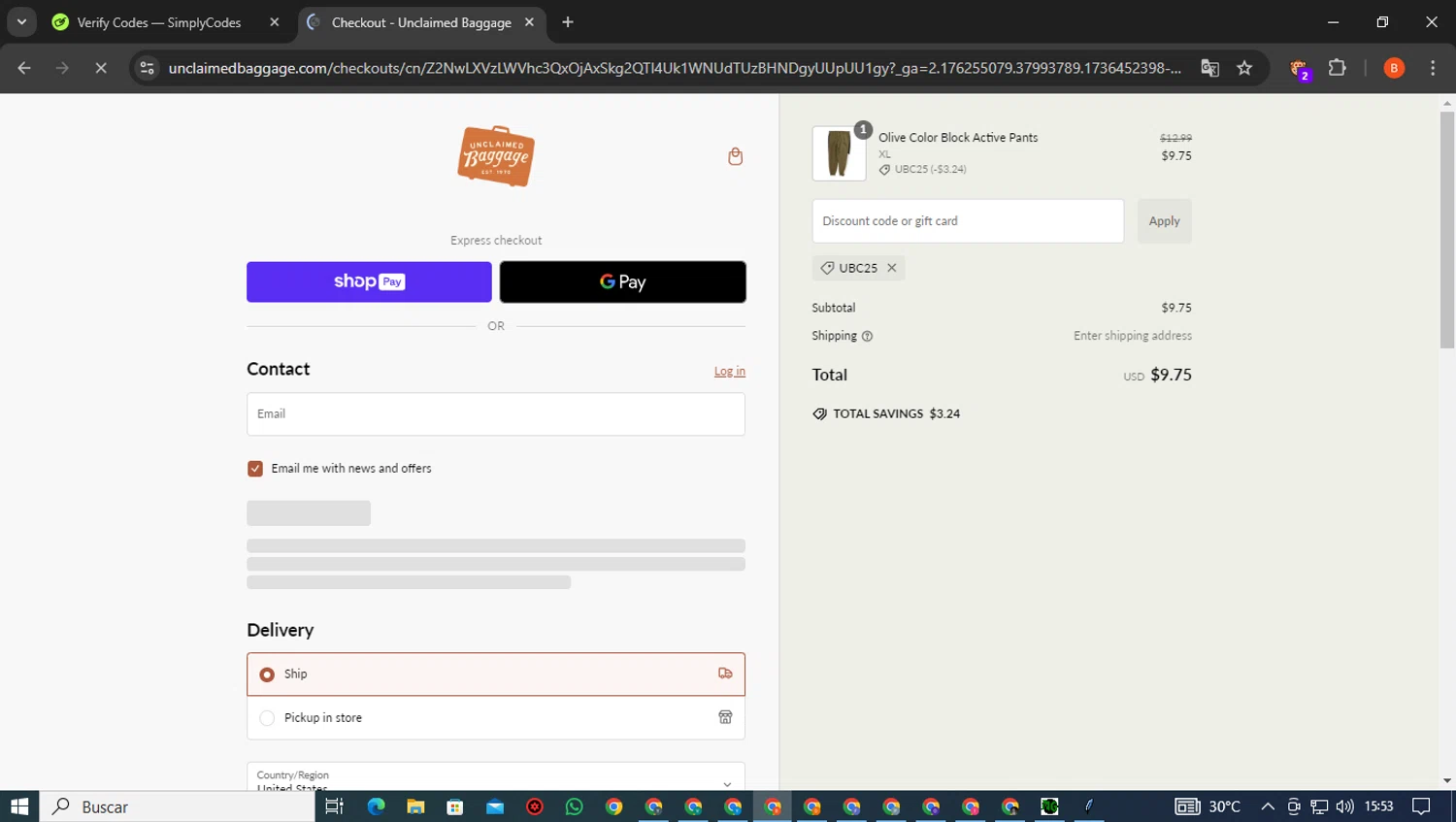Open the Windows Start menu
This screenshot has height=822, width=1456.
pos(19,806)
